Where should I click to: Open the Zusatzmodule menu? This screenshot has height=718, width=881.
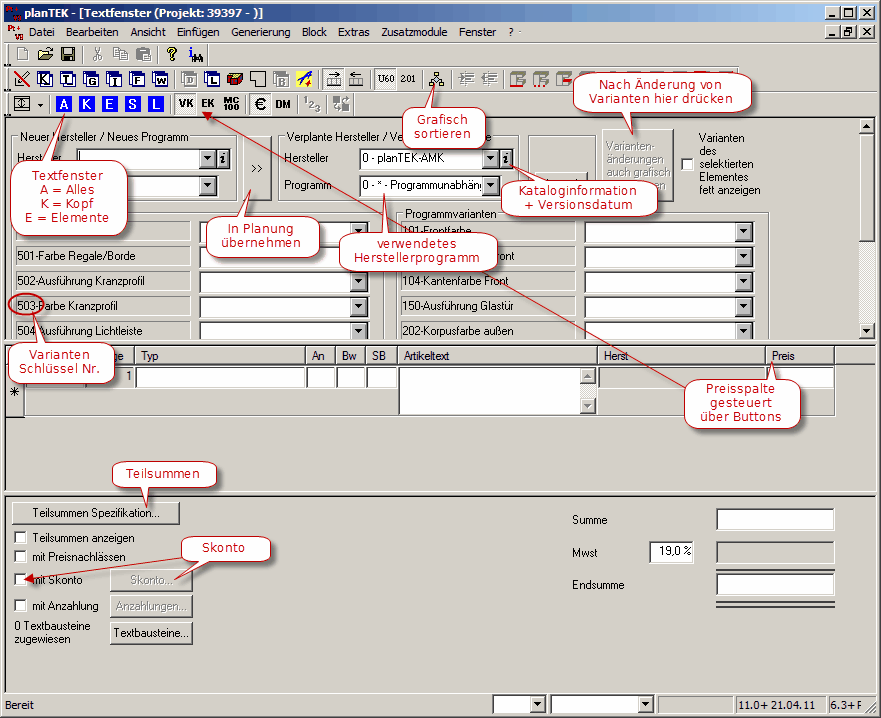click(414, 32)
